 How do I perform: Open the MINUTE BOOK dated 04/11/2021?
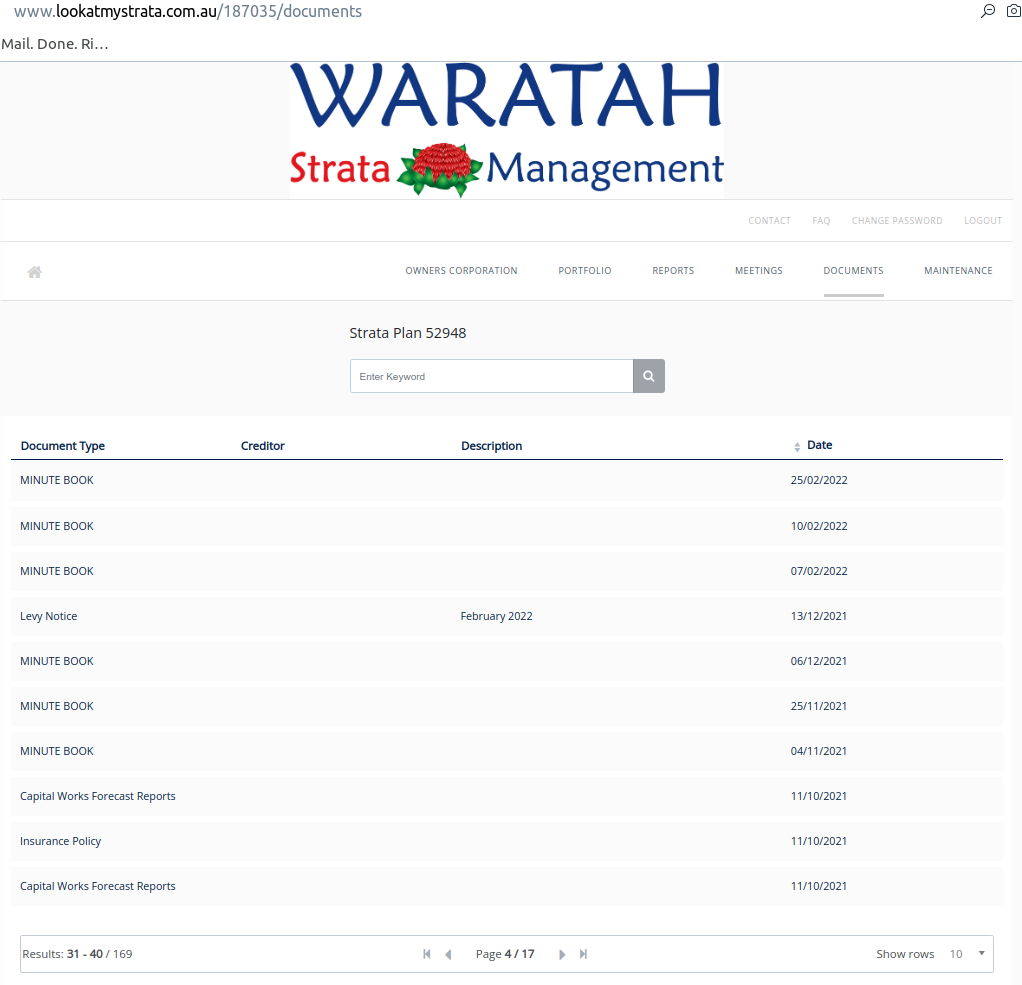point(506,751)
